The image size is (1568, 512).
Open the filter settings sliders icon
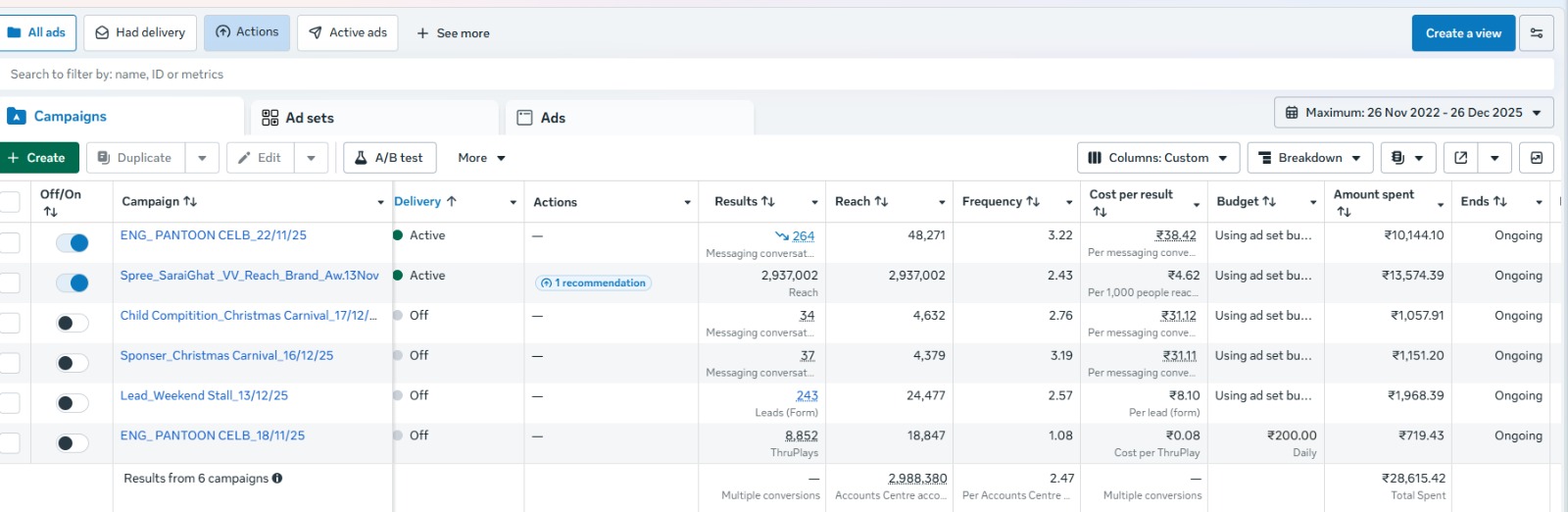[1536, 33]
